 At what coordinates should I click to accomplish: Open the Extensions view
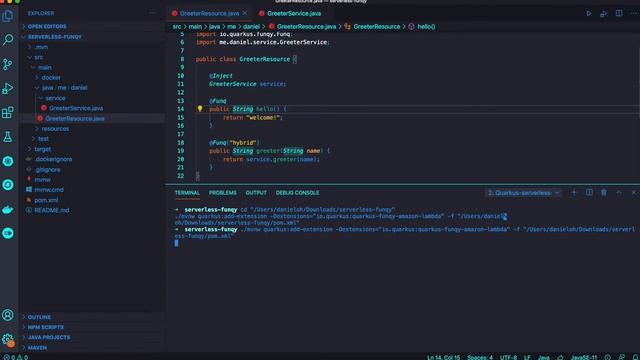click(8, 112)
